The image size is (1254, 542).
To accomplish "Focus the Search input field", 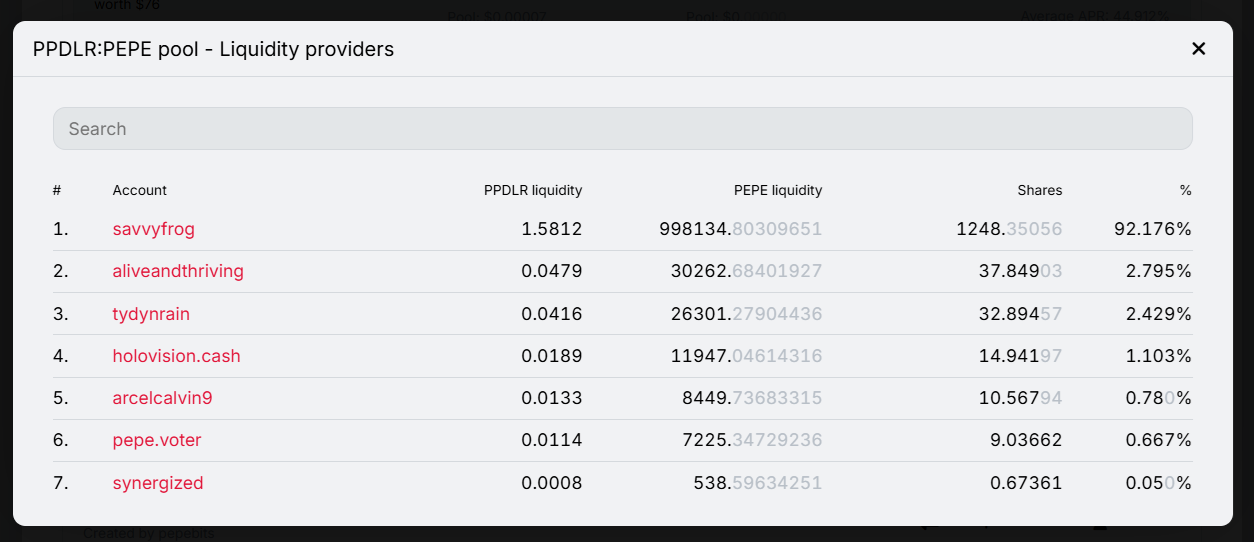I will pos(622,129).
